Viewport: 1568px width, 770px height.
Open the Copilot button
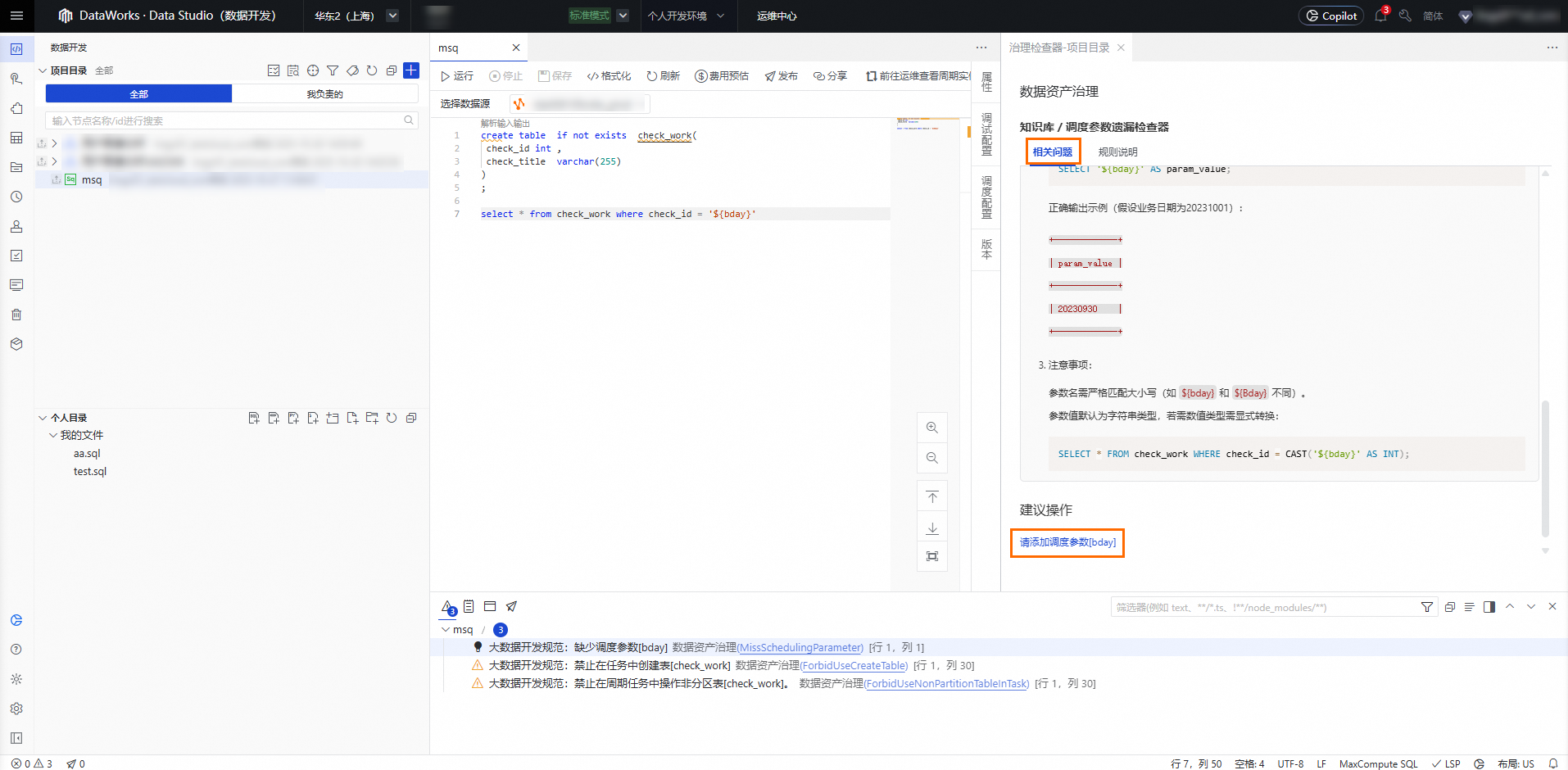(x=1331, y=16)
